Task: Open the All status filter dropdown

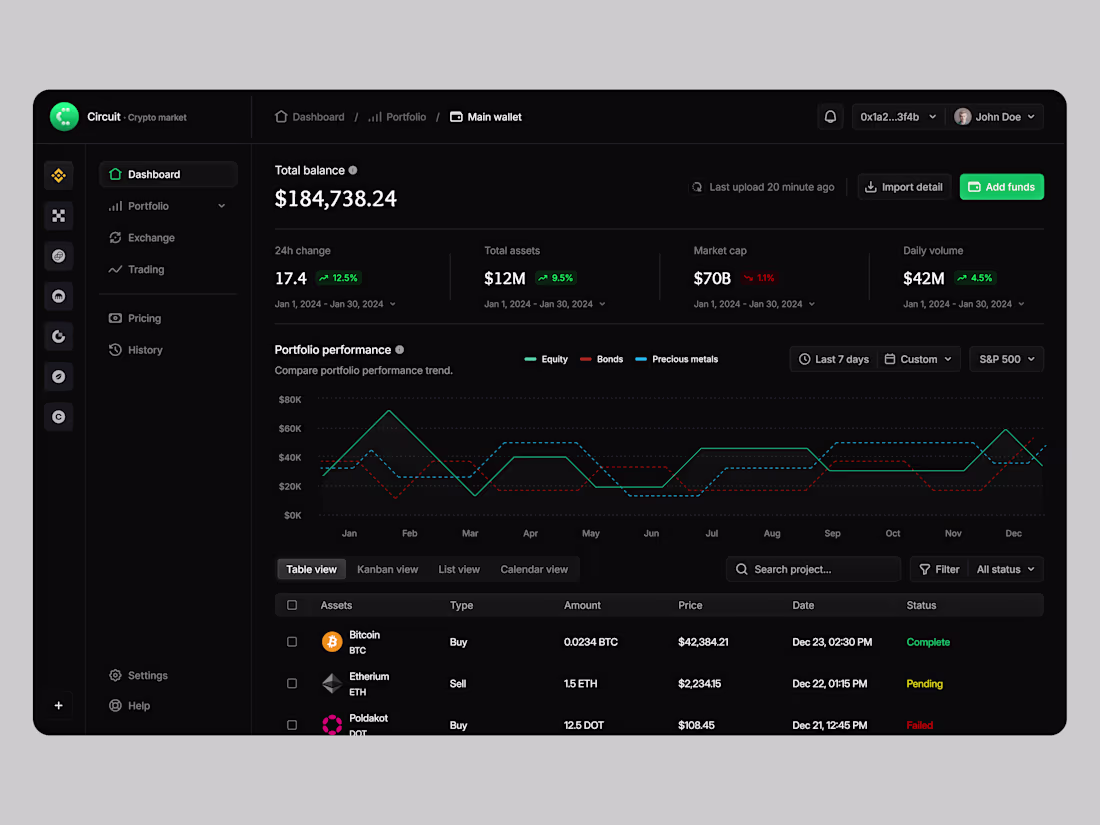Action: 1004,569
